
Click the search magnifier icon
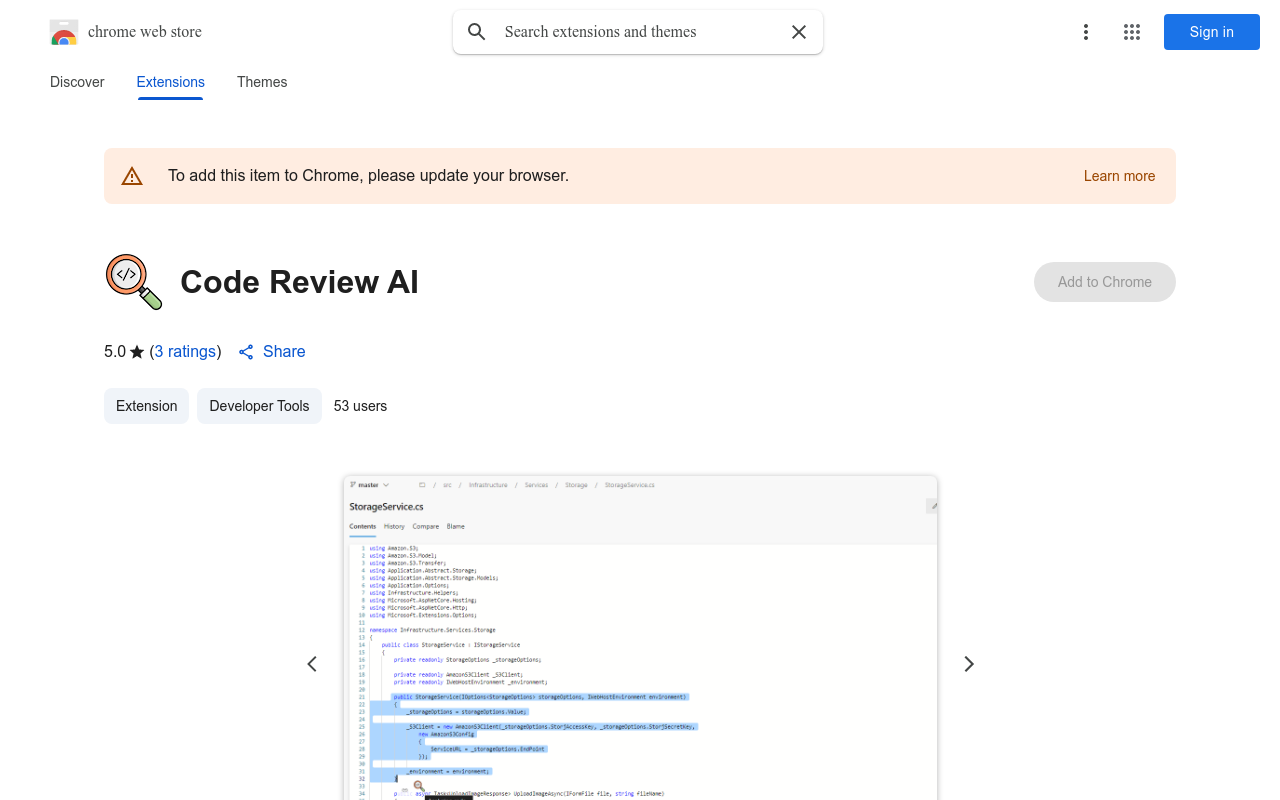coord(477,32)
